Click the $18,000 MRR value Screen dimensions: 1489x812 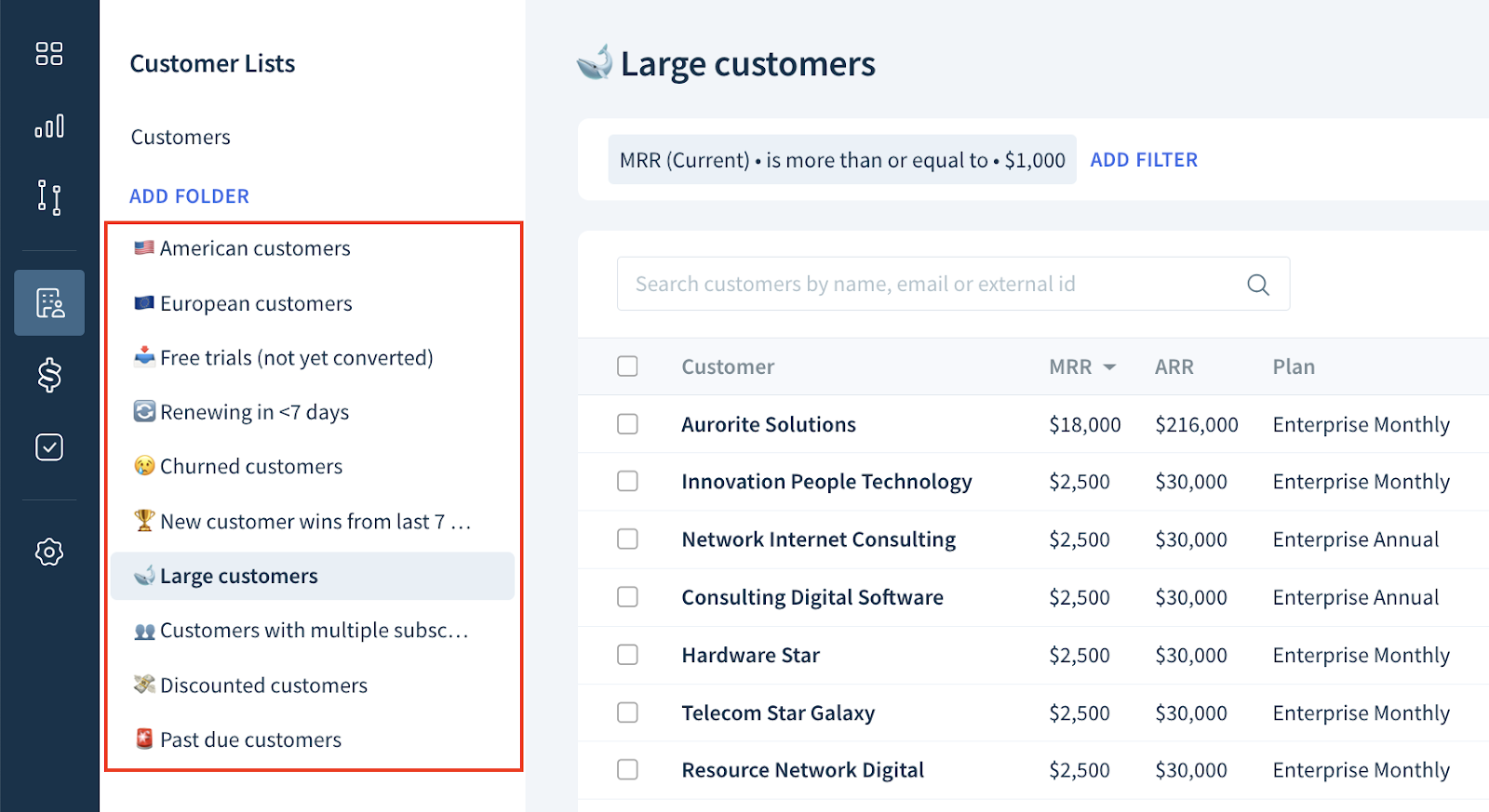click(1085, 425)
